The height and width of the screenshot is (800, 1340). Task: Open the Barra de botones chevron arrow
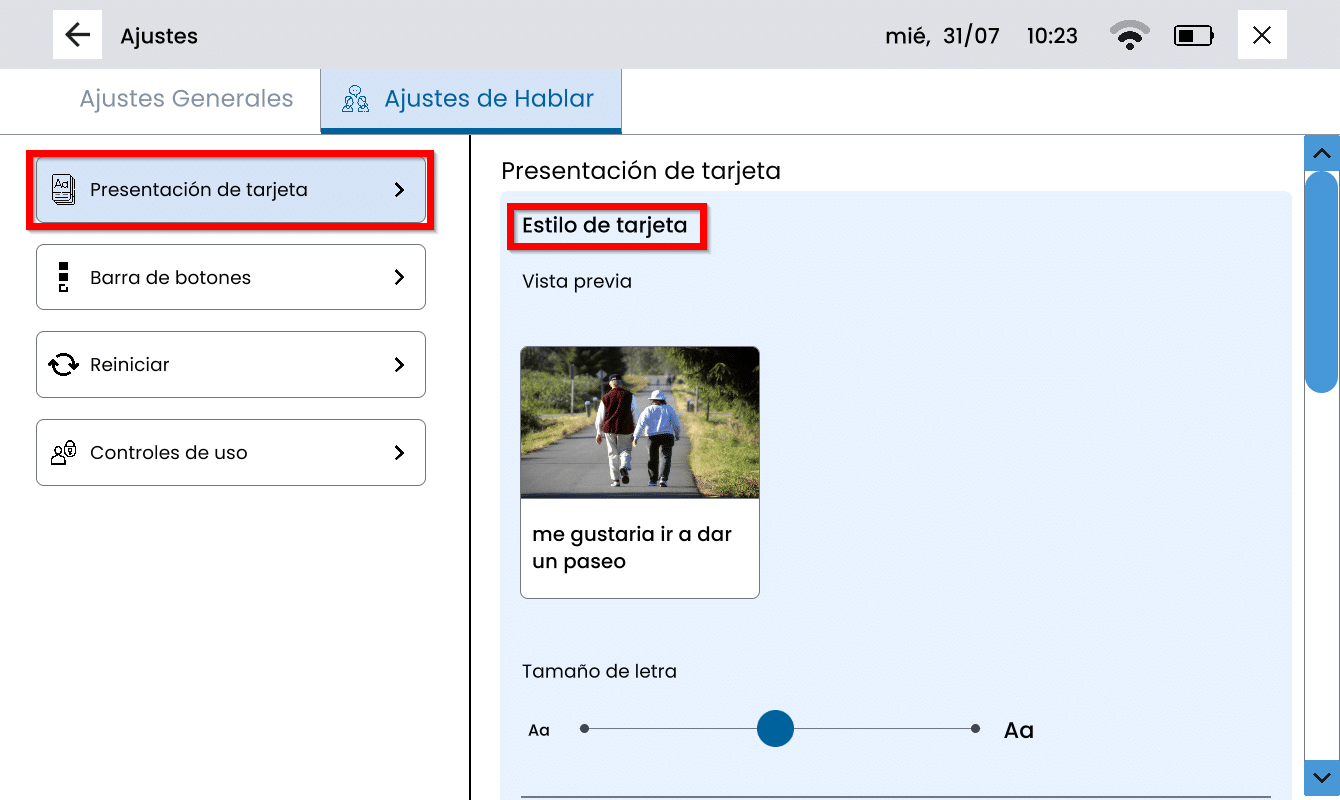coord(399,277)
